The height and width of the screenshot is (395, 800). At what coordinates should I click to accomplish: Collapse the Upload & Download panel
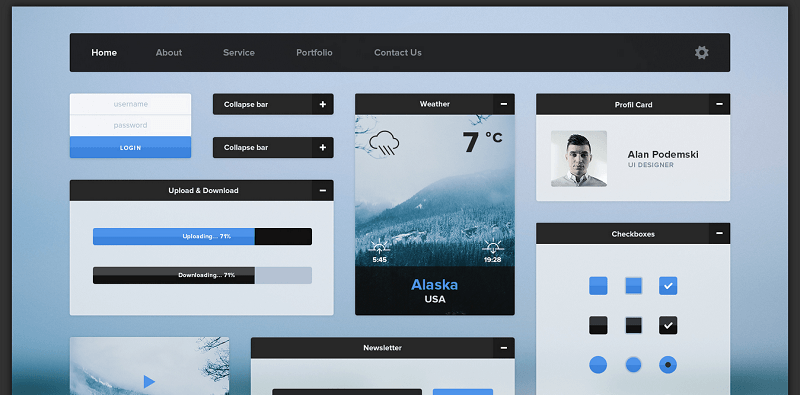coord(322,190)
